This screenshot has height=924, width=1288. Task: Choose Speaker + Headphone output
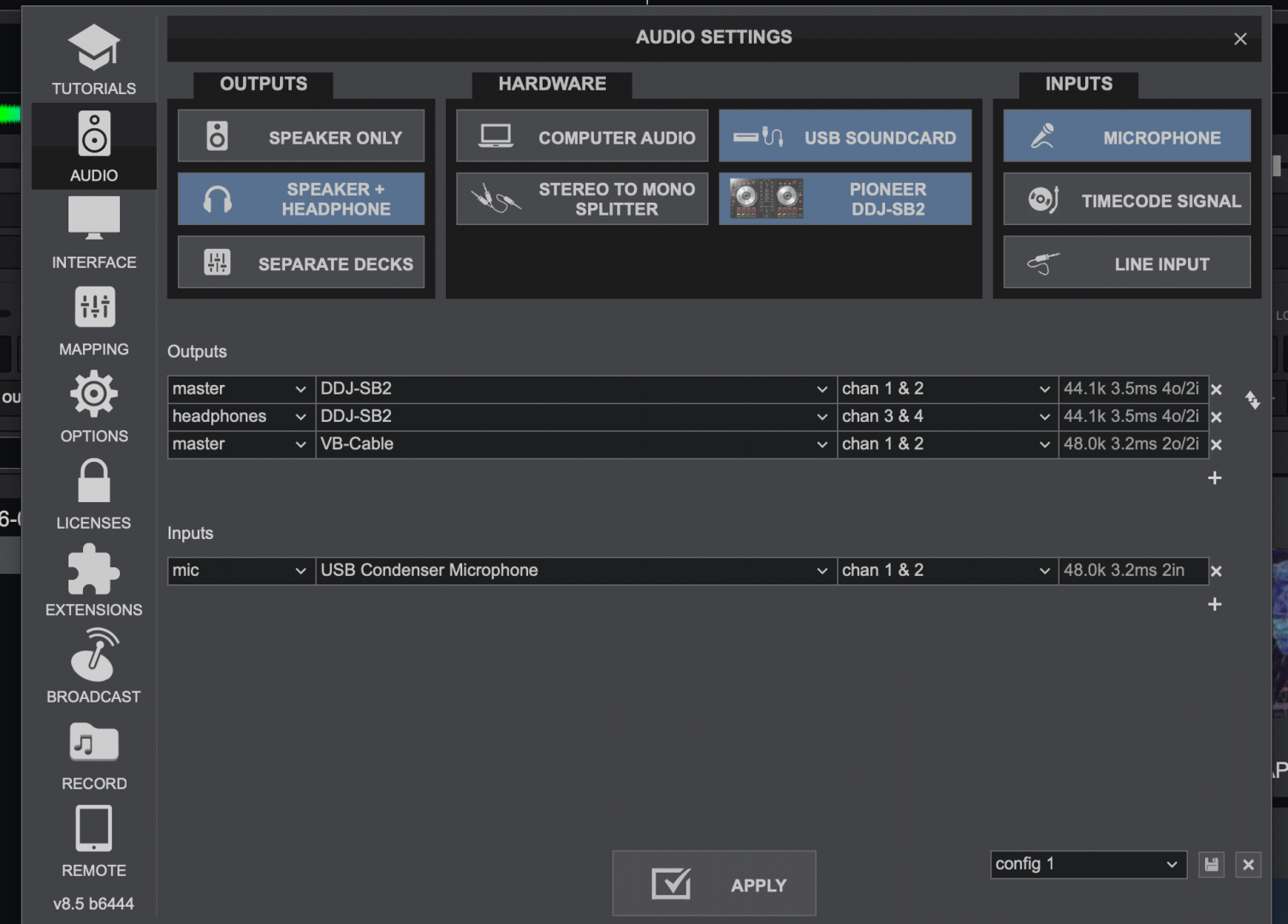coord(301,199)
